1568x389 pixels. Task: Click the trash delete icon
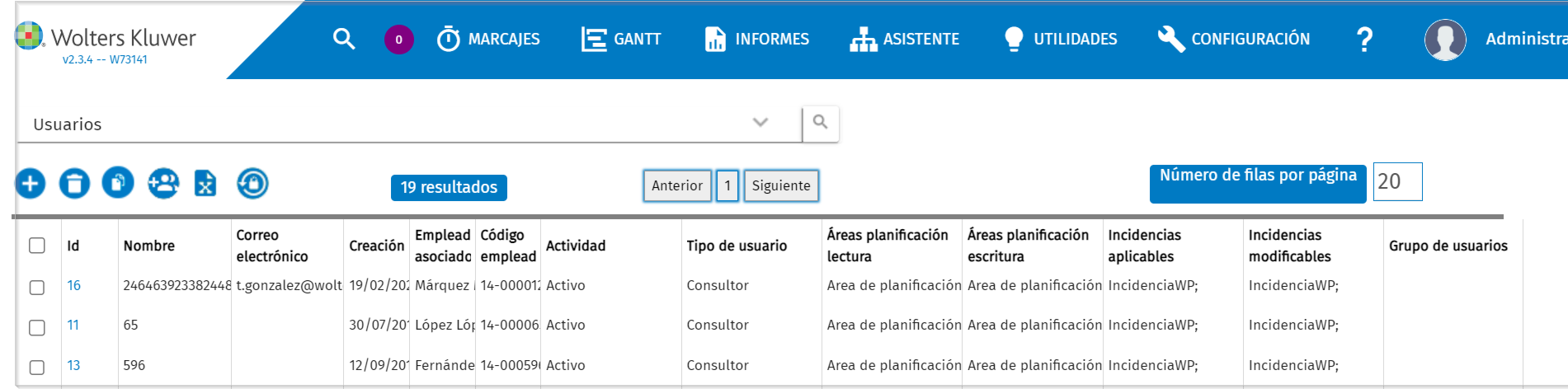74,183
